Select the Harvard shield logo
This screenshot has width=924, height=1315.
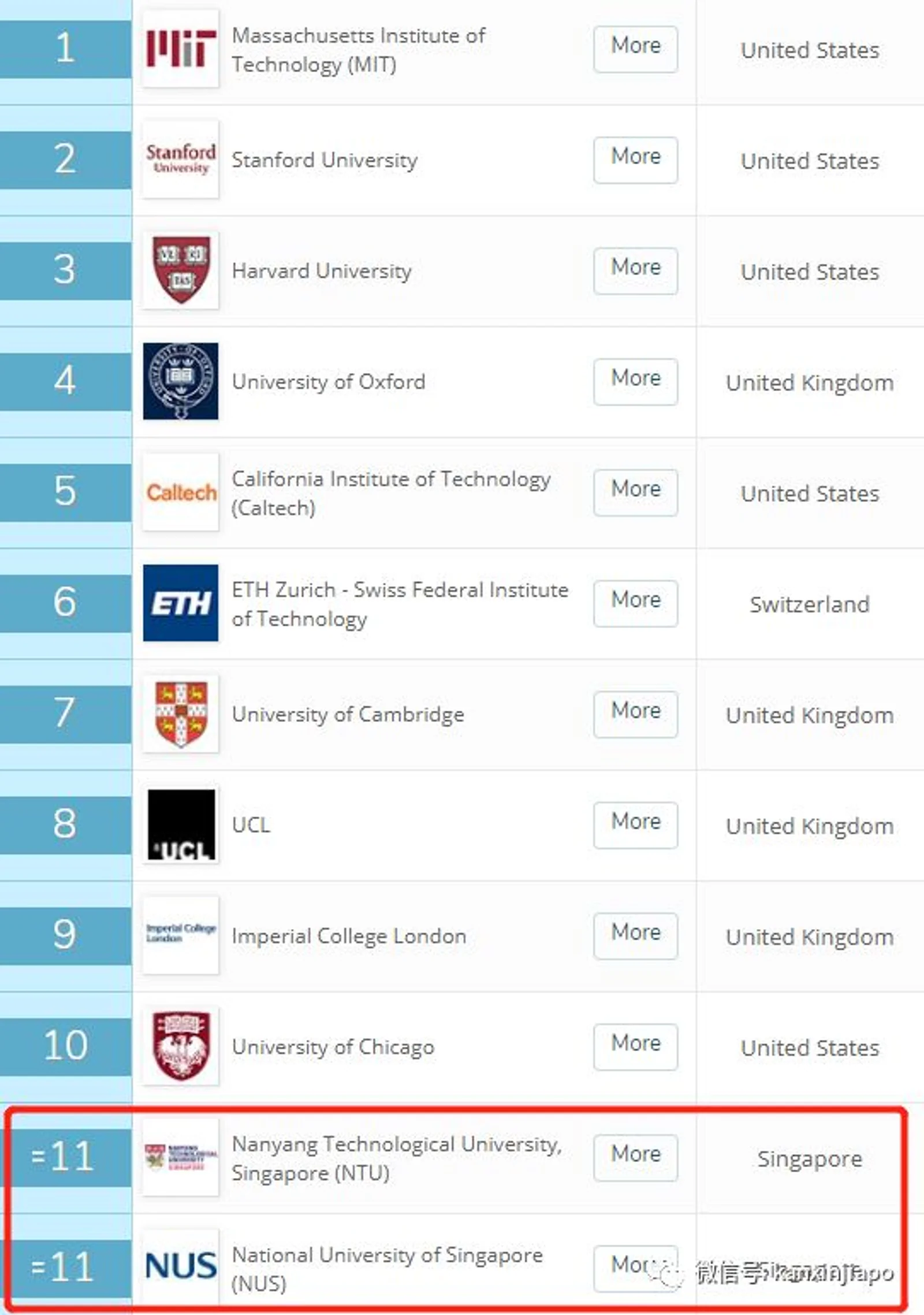point(181,270)
